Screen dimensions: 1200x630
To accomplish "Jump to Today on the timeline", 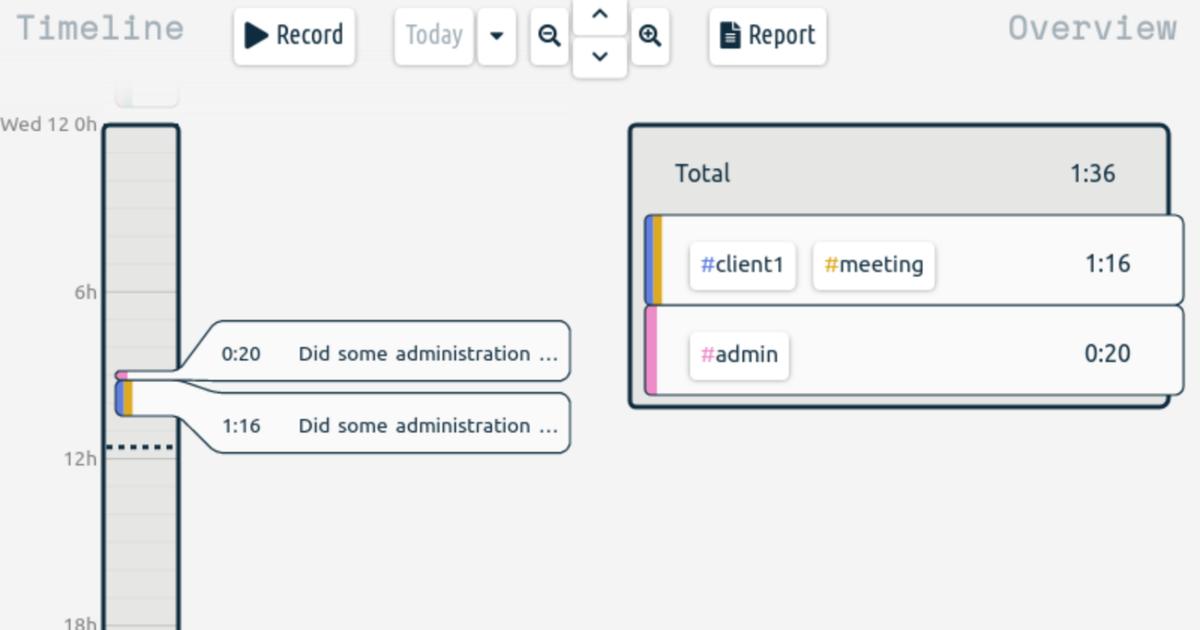I will click(x=434, y=36).
